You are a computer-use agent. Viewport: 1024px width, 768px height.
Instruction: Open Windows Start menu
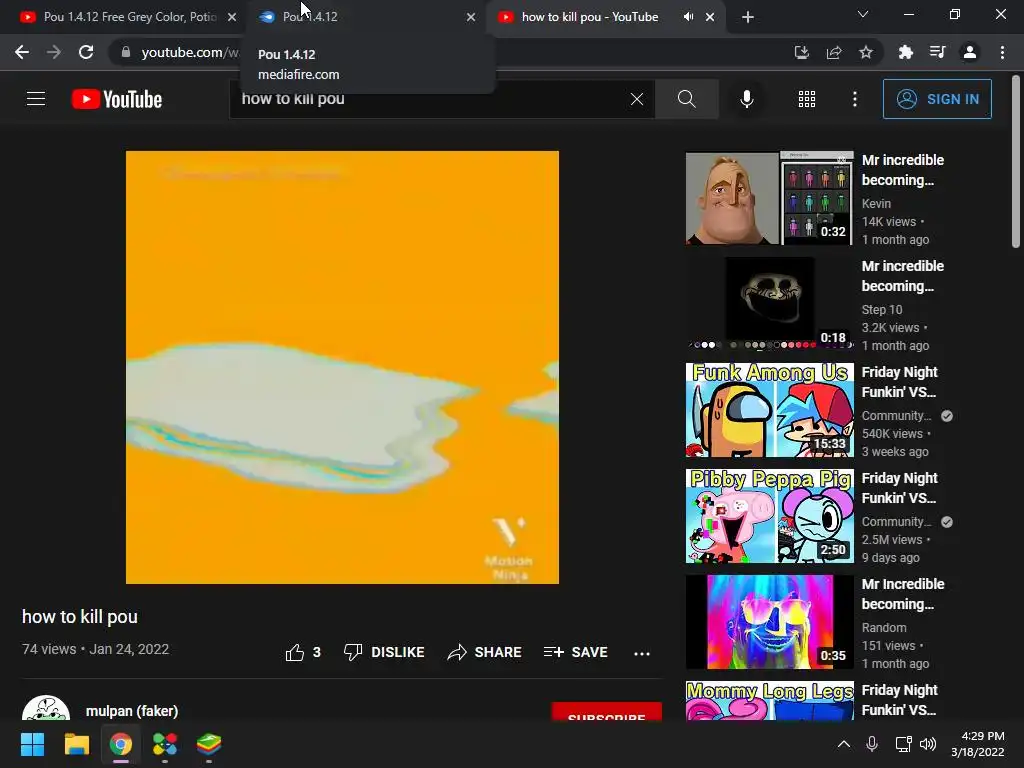[x=32, y=744]
